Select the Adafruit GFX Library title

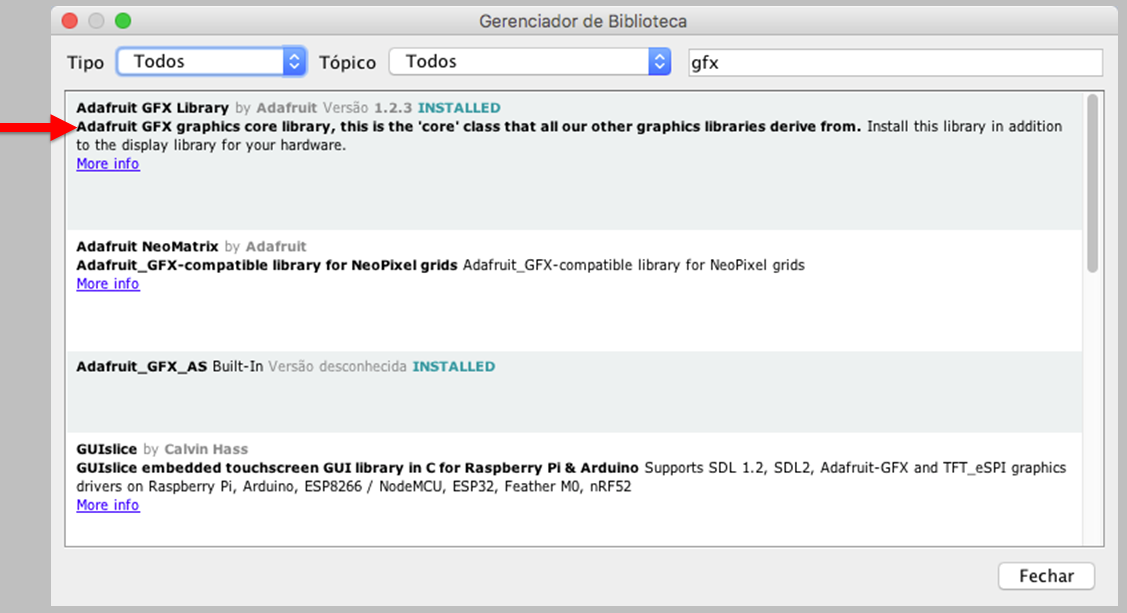tap(152, 108)
